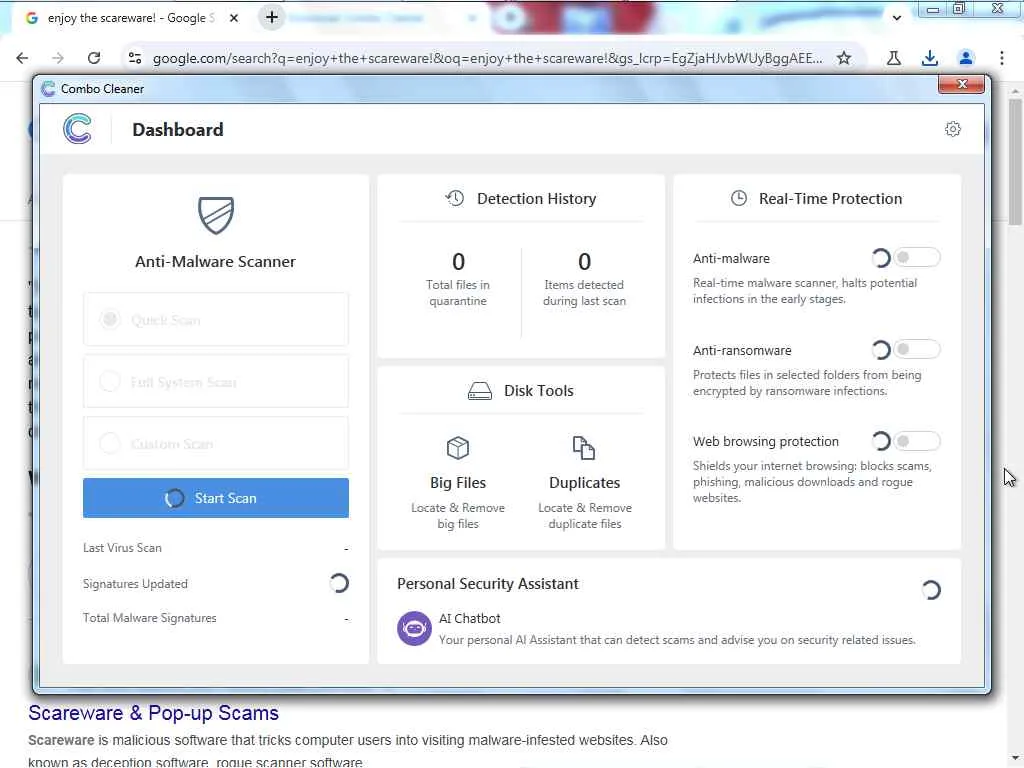Open Chrome downloads icon

tap(929, 58)
